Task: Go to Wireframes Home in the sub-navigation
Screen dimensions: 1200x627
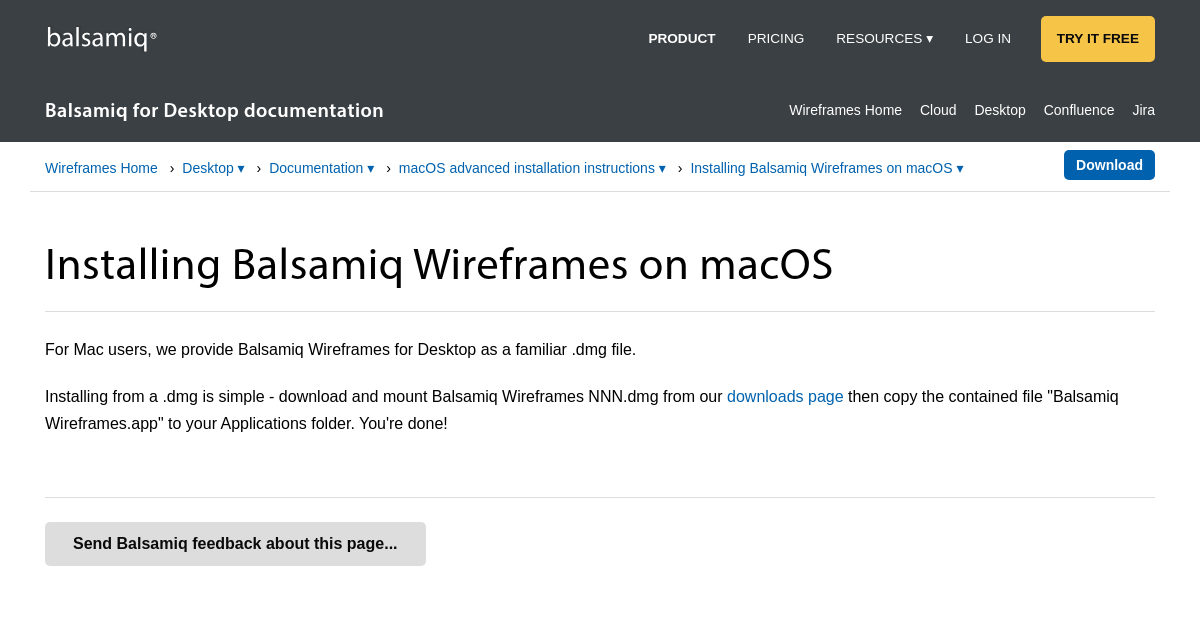Action: (845, 110)
